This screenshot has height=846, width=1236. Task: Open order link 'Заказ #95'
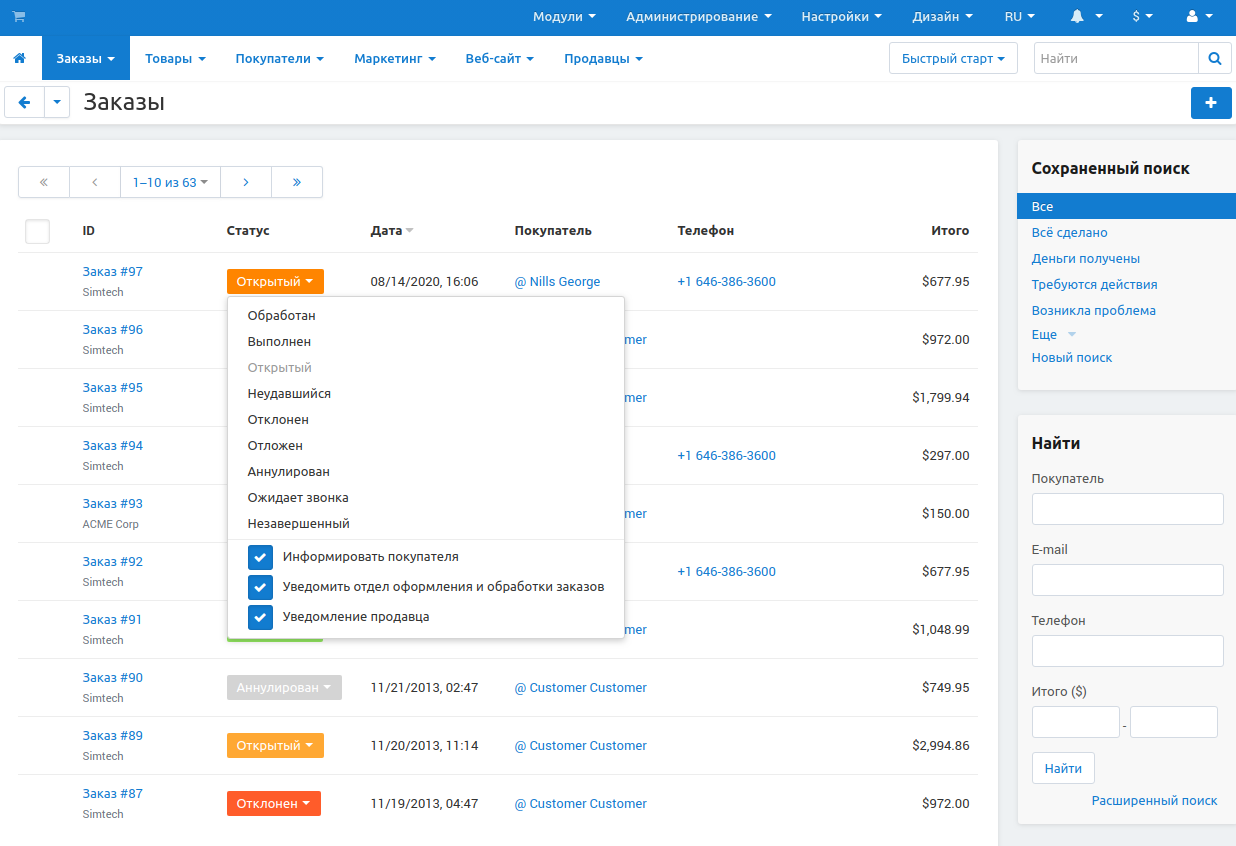click(x=113, y=388)
